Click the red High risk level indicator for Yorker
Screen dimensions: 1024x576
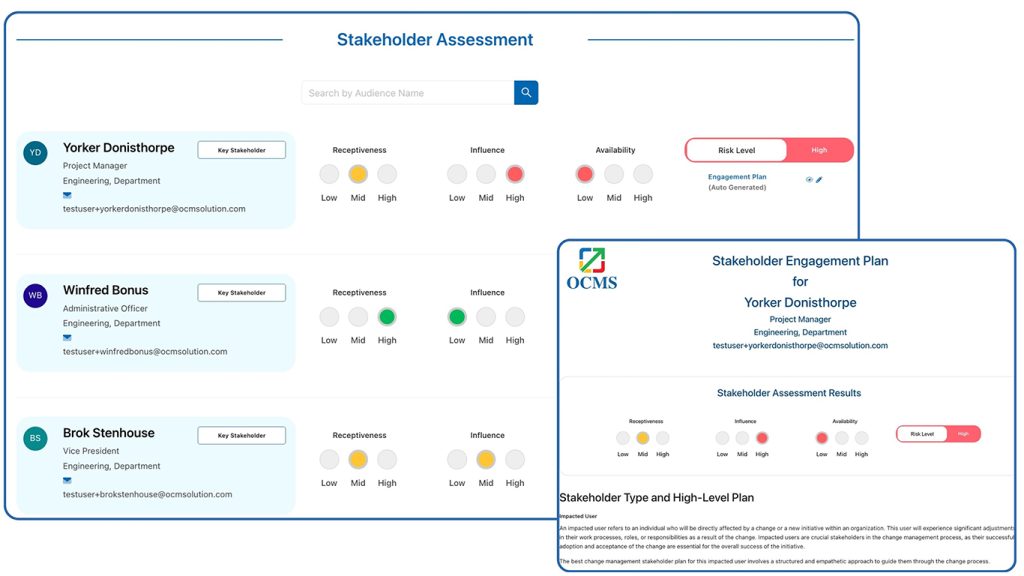coord(819,150)
